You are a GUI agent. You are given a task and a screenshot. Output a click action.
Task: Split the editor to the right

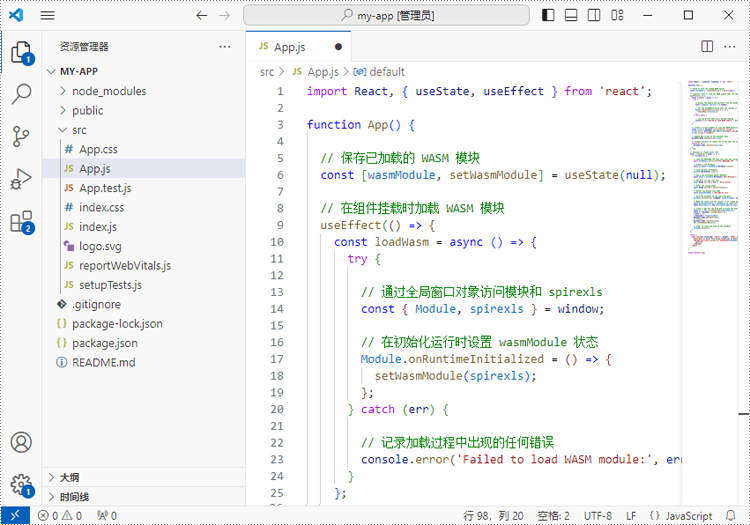pos(707,46)
